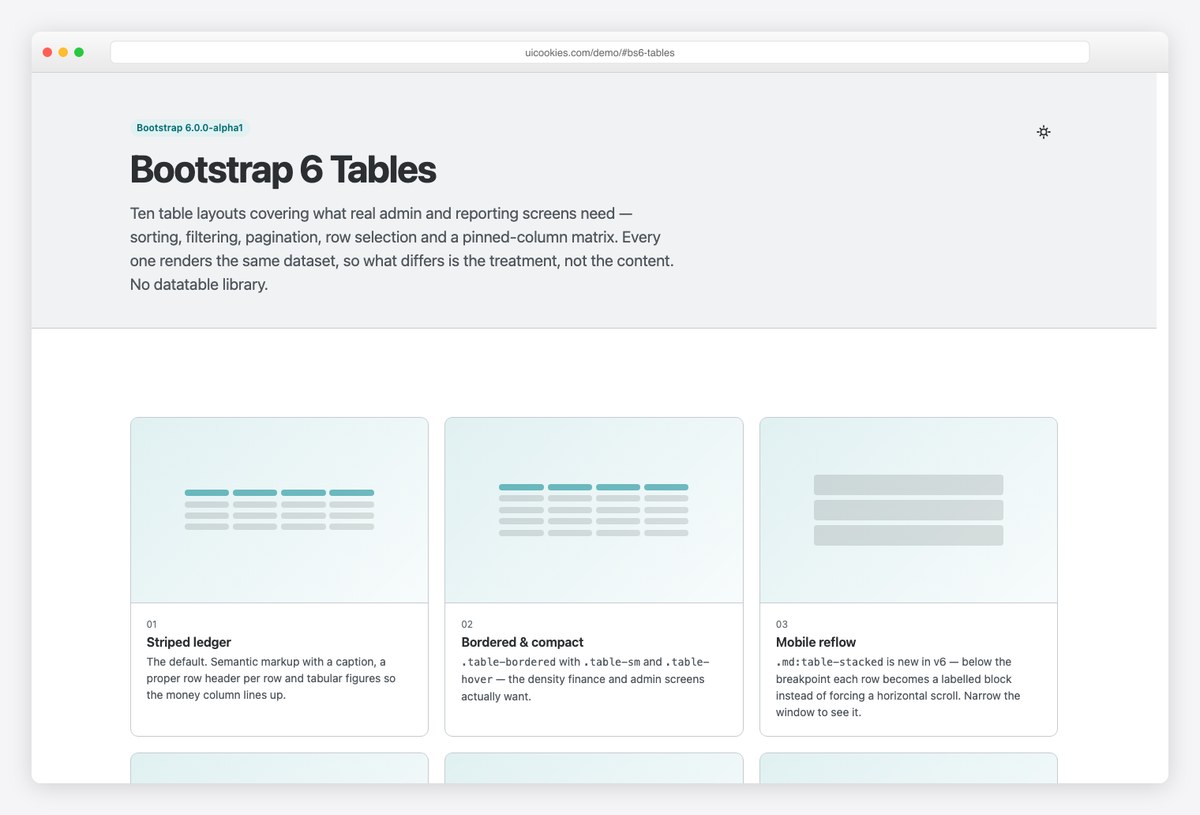Click the yellow minimize window button

pyautogui.click(x=63, y=52)
